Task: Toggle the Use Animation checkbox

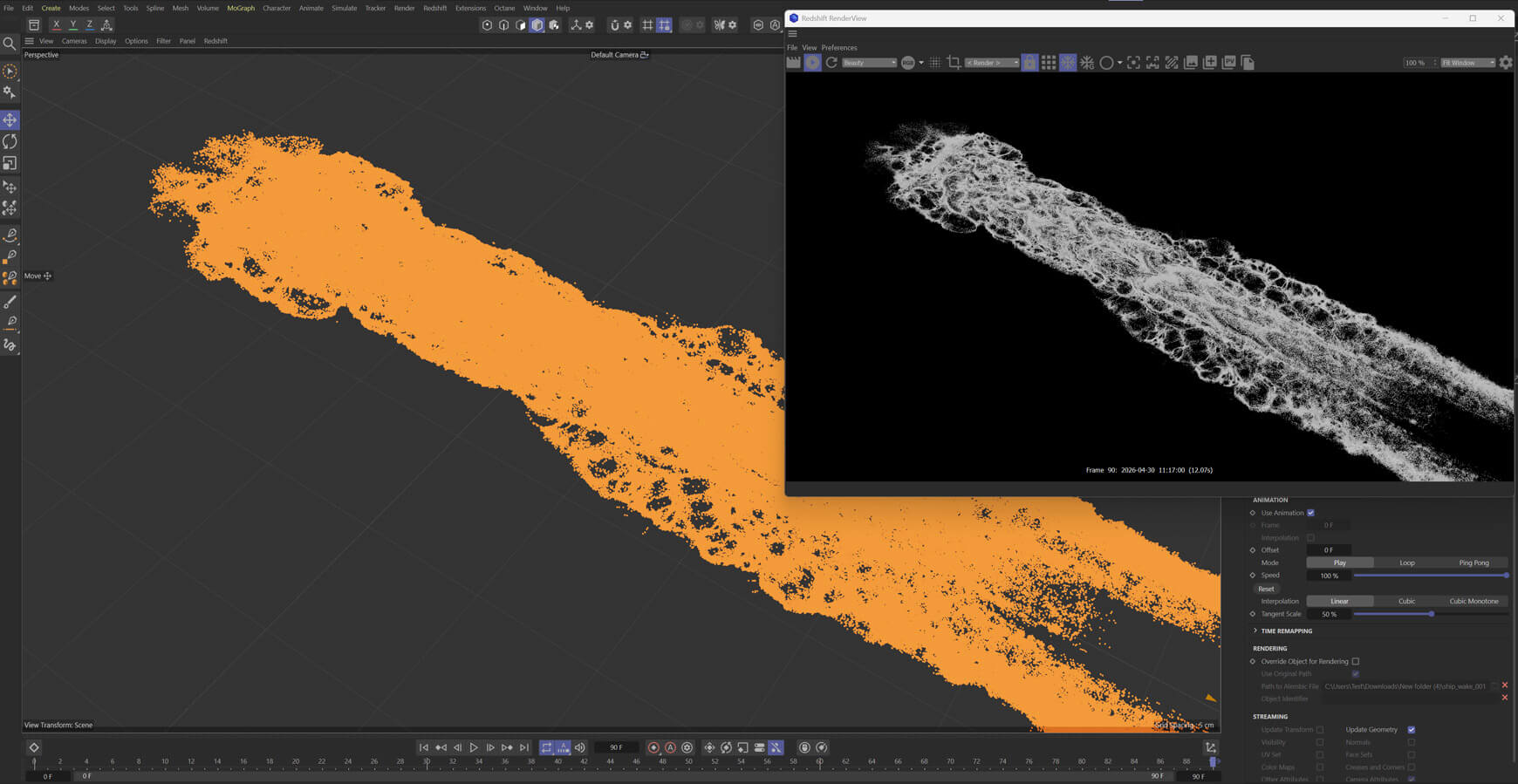Action: pos(1310,513)
